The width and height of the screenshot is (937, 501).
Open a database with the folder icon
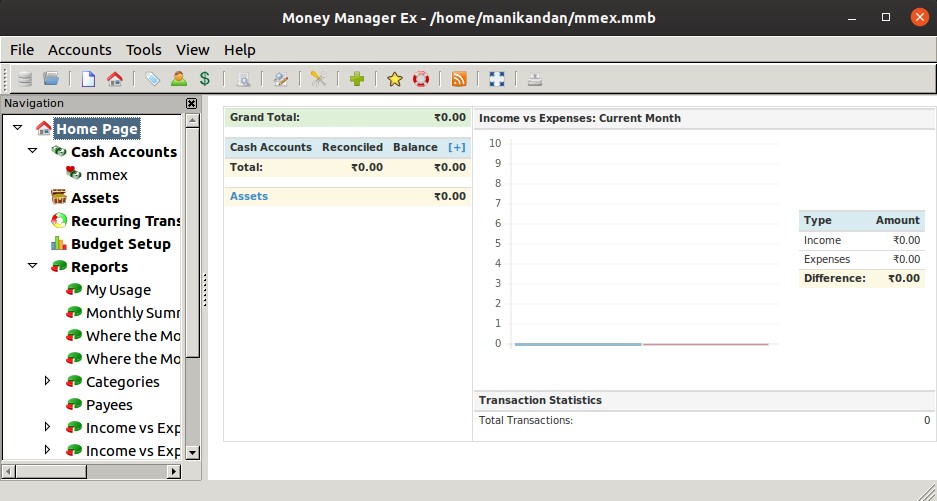(x=51, y=78)
